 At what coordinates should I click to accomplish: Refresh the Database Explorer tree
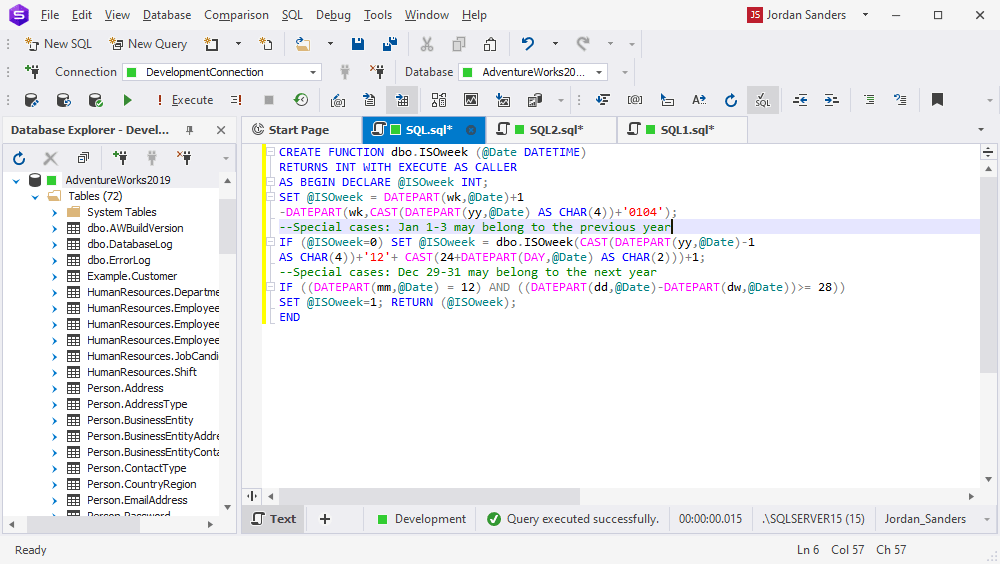[19, 158]
